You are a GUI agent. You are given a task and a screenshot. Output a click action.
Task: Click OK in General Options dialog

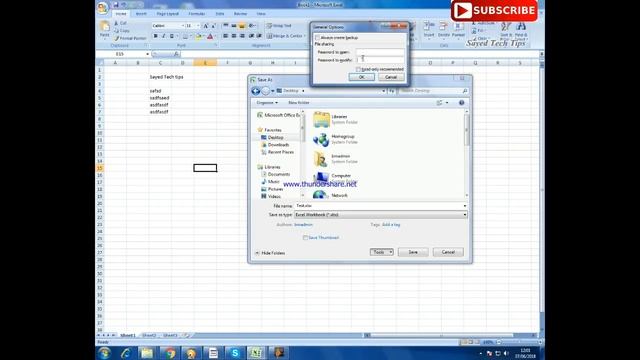(x=362, y=77)
